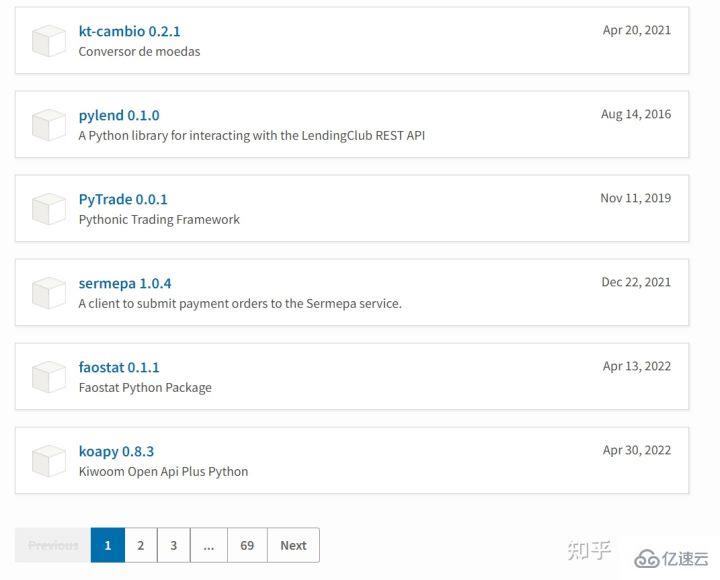Open the sermepa 1.0.4 package link
Image resolution: width=720 pixels, height=580 pixels.
click(125, 283)
